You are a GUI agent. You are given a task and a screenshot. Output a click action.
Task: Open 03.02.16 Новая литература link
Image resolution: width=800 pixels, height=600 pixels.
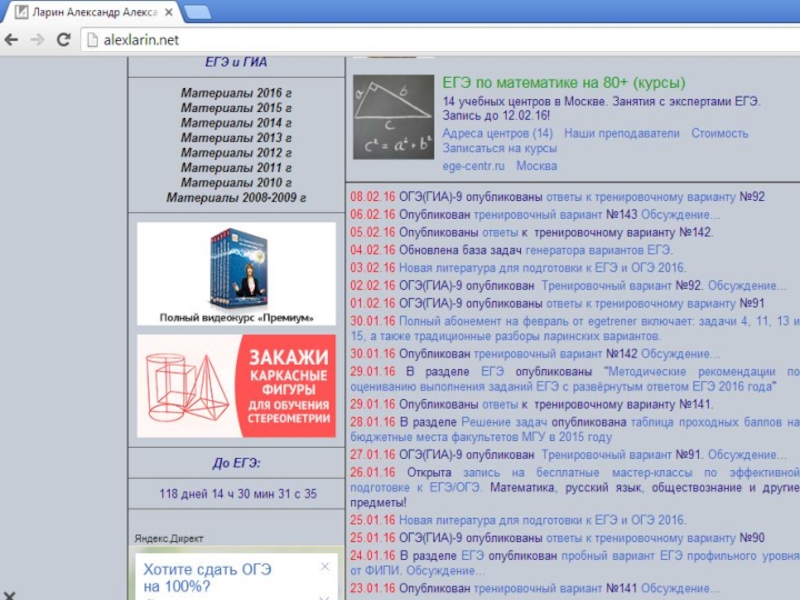point(542,268)
